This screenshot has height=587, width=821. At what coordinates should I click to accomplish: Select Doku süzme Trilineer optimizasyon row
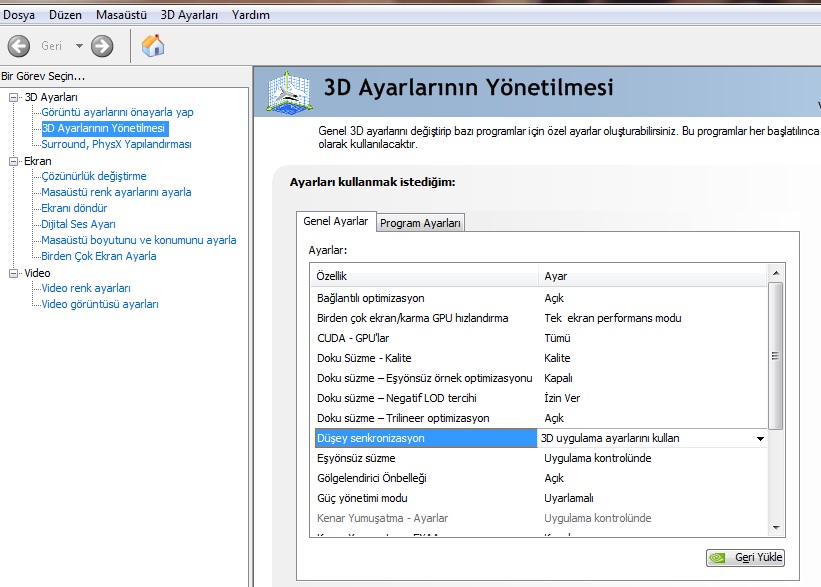539,418
